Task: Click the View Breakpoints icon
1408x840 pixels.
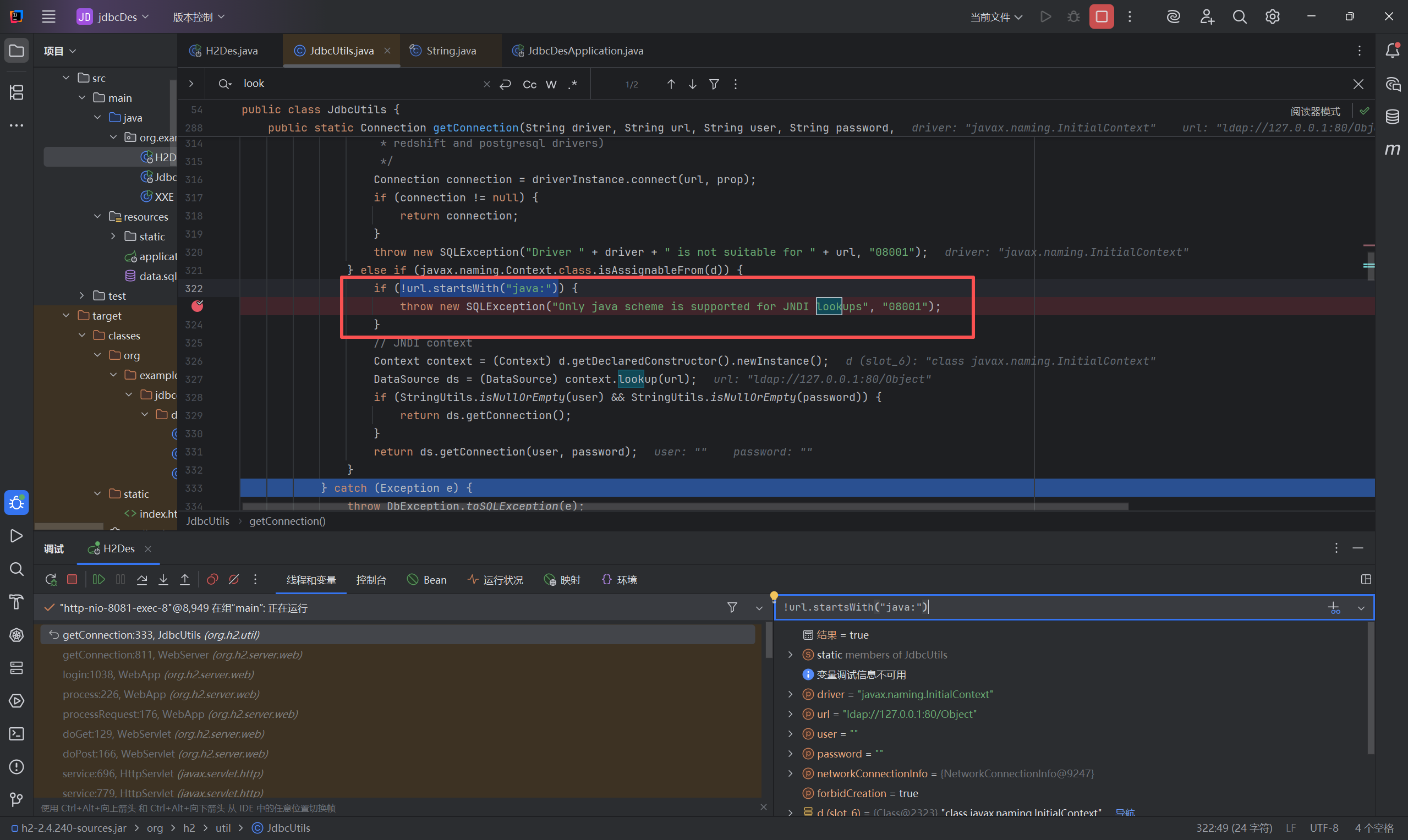Action: [212, 580]
